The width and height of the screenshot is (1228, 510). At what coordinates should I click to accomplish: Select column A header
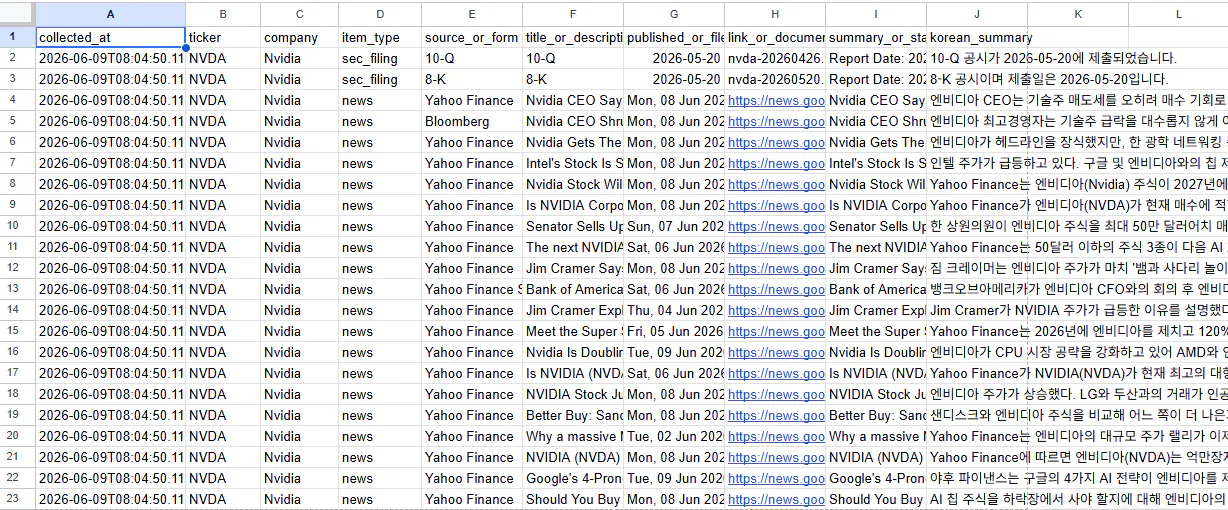click(x=110, y=14)
